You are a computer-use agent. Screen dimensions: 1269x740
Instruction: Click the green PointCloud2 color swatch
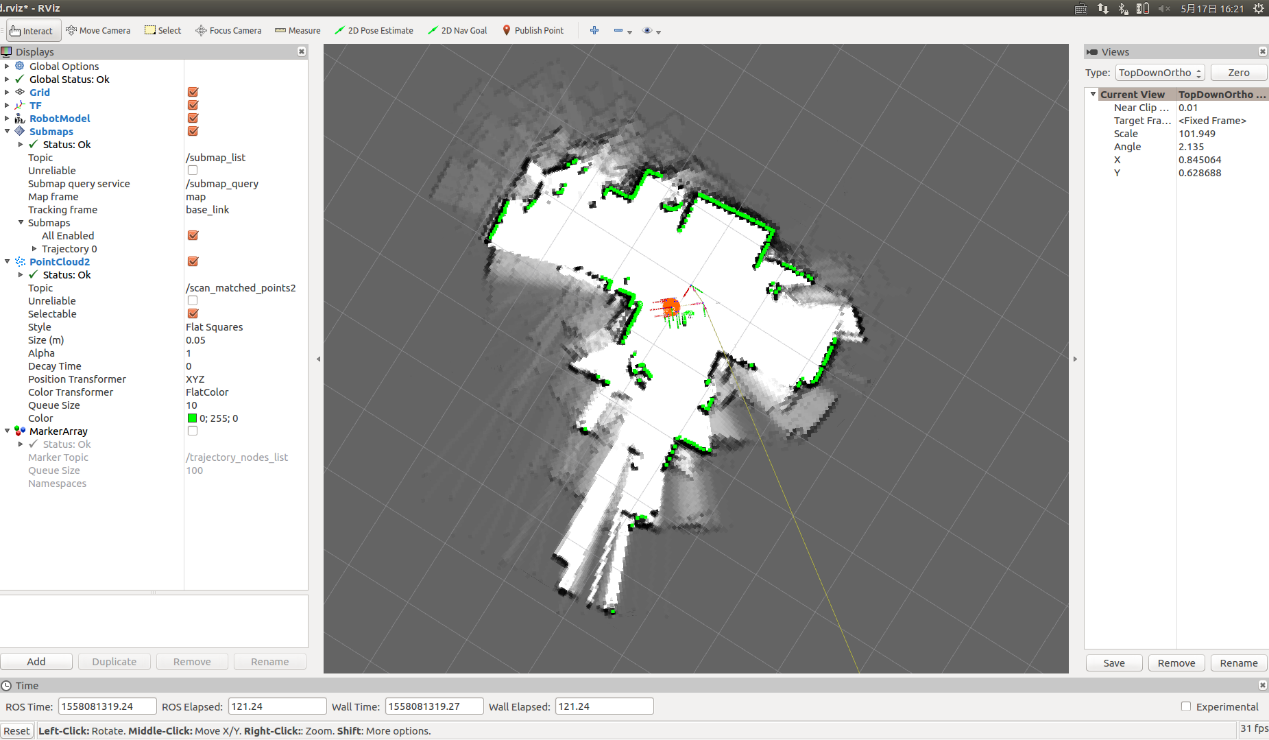[x=193, y=418]
